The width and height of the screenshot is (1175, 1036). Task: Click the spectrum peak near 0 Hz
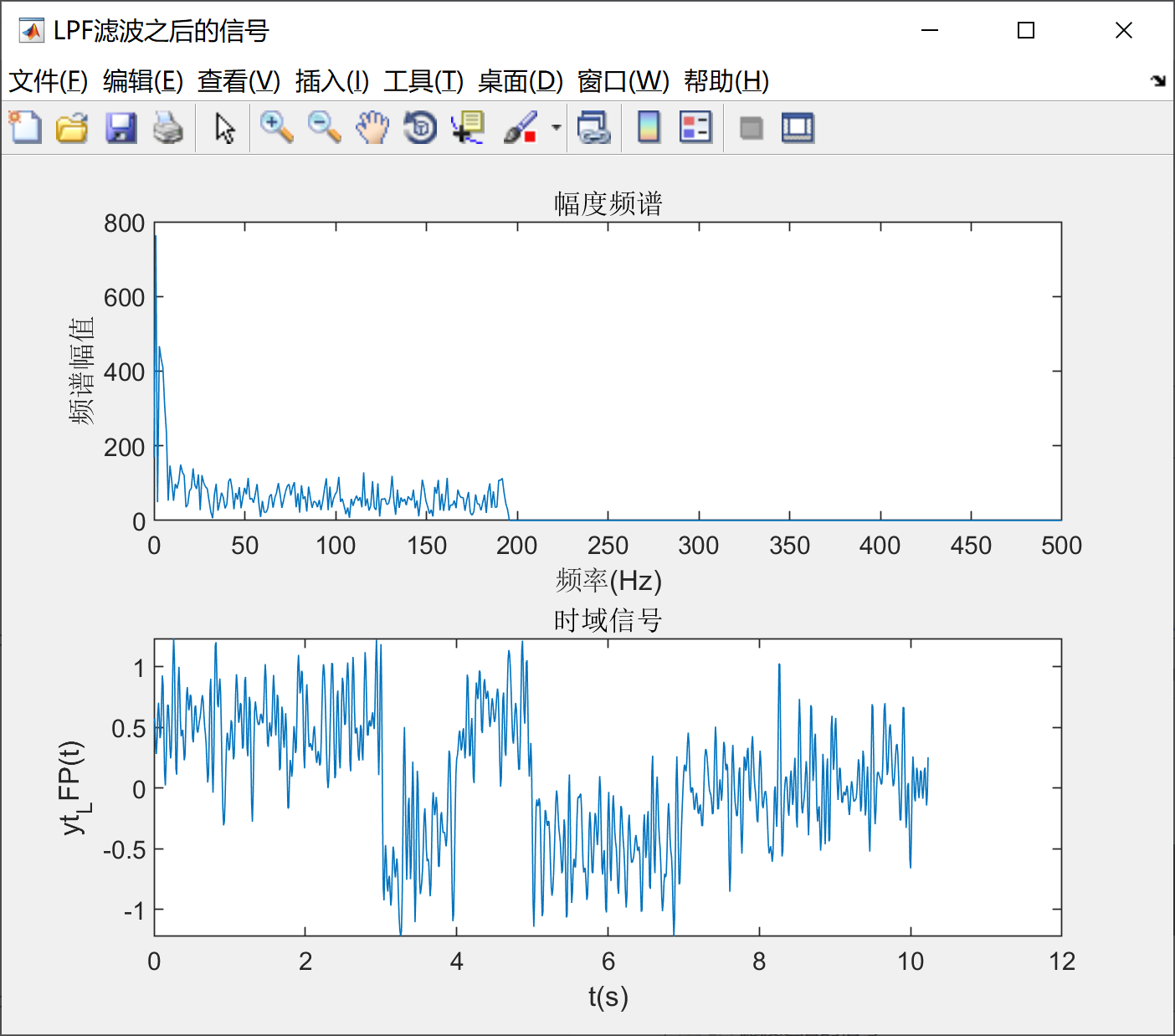coord(156,237)
